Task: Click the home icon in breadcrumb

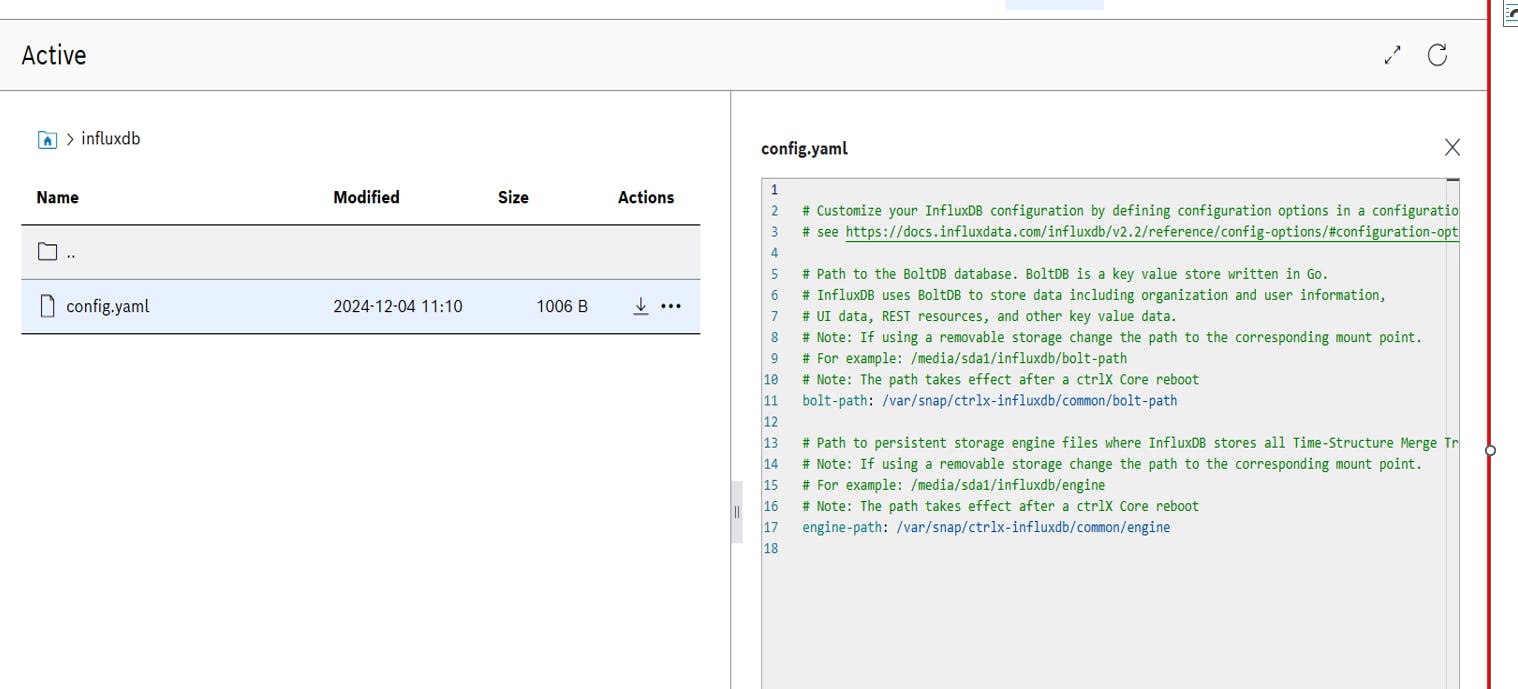Action: click(47, 139)
